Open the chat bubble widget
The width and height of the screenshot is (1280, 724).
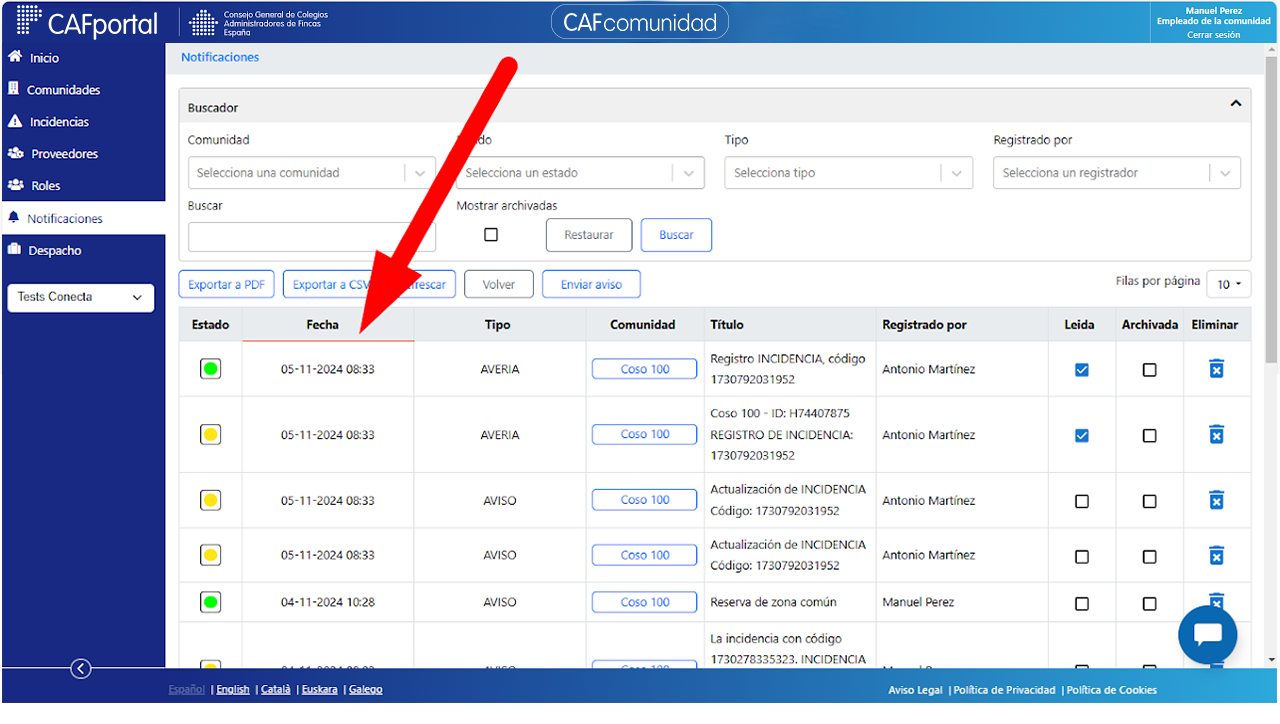pos(1208,635)
